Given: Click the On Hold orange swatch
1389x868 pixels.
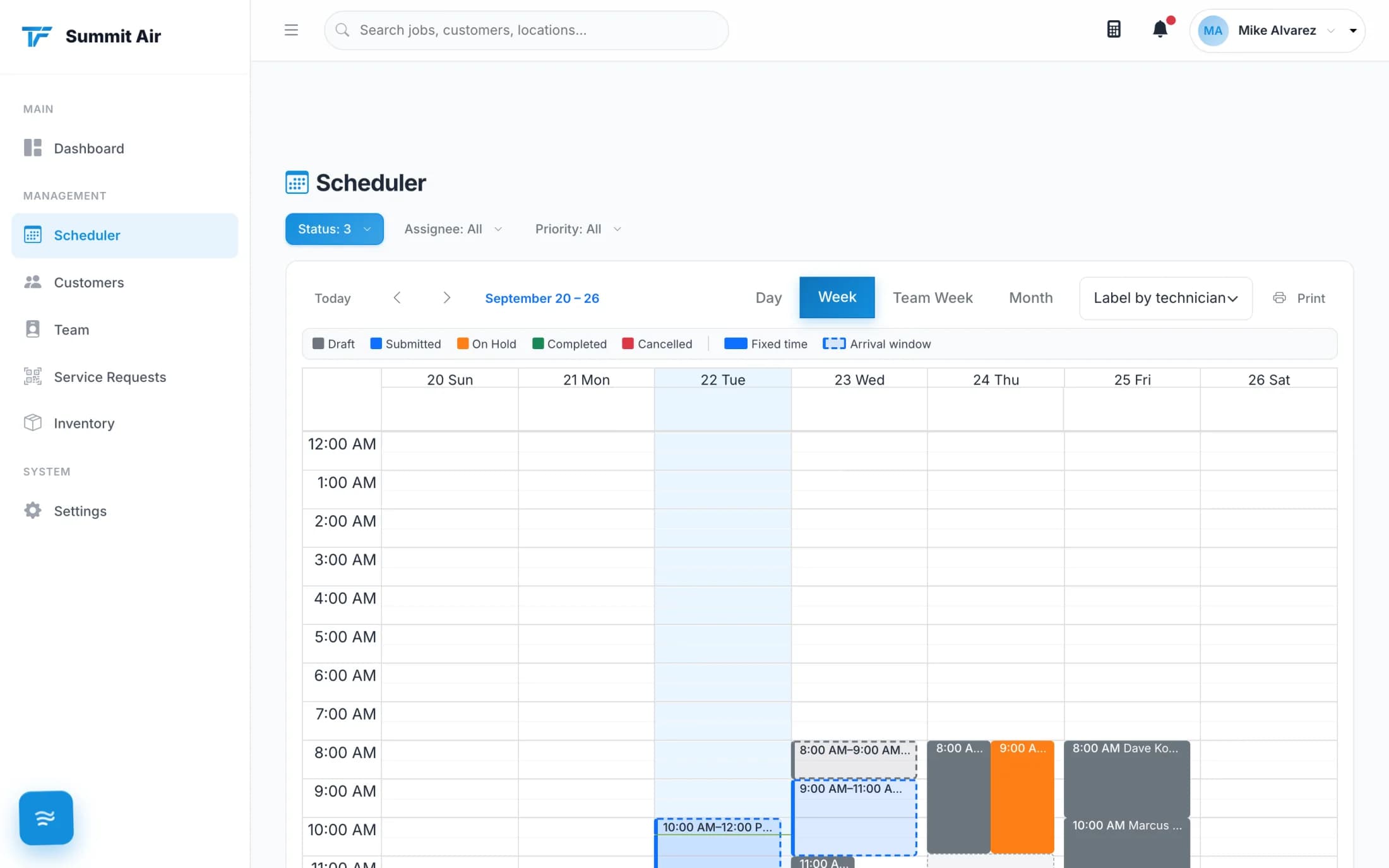Looking at the screenshot, I should (462, 343).
